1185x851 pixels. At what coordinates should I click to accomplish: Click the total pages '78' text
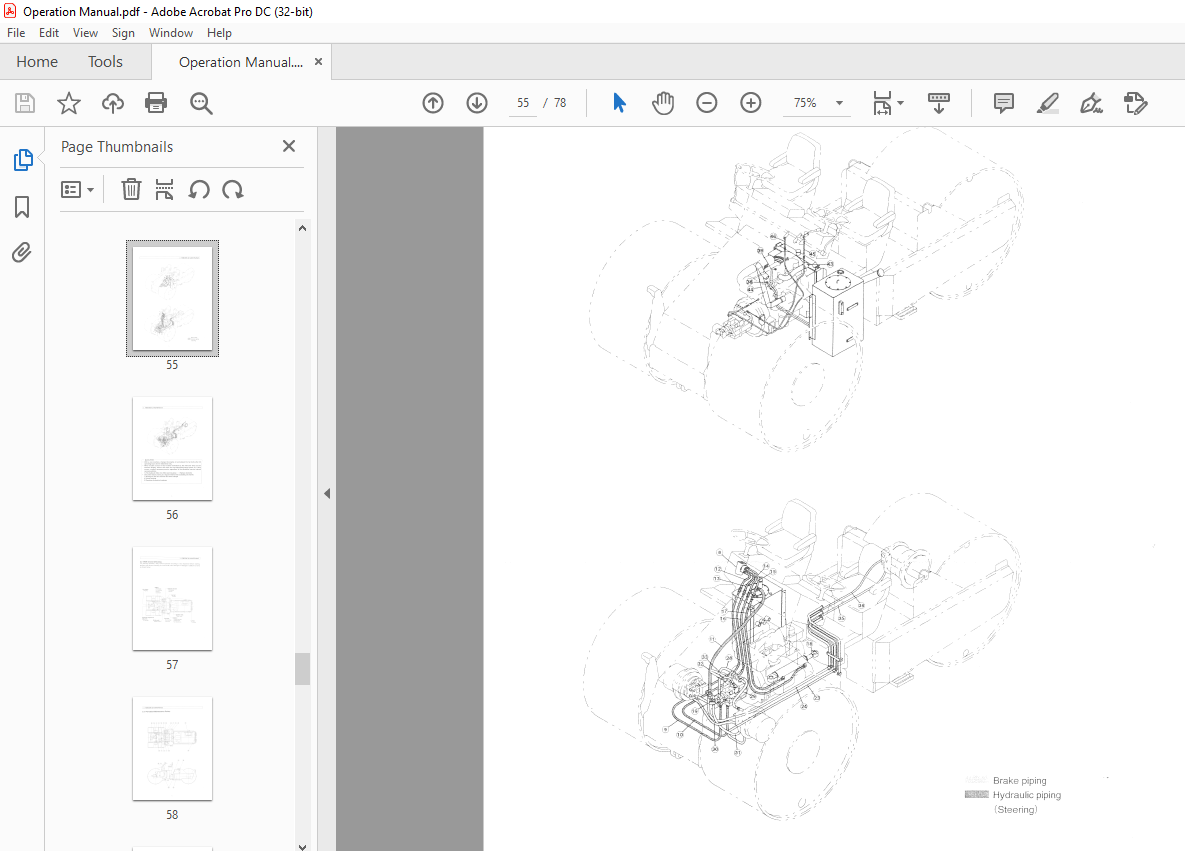pyautogui.click(x=560, y=103)
